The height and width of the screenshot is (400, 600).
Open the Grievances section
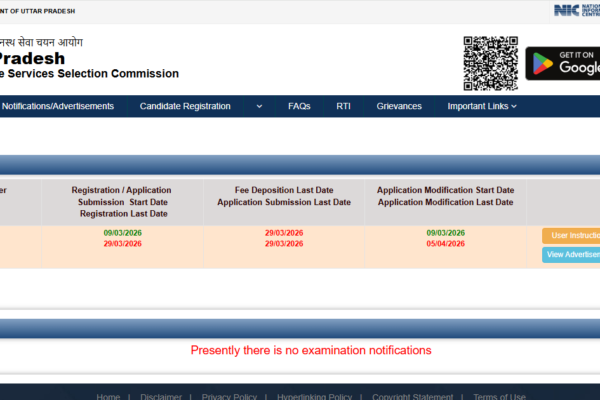tap(399, 106)
